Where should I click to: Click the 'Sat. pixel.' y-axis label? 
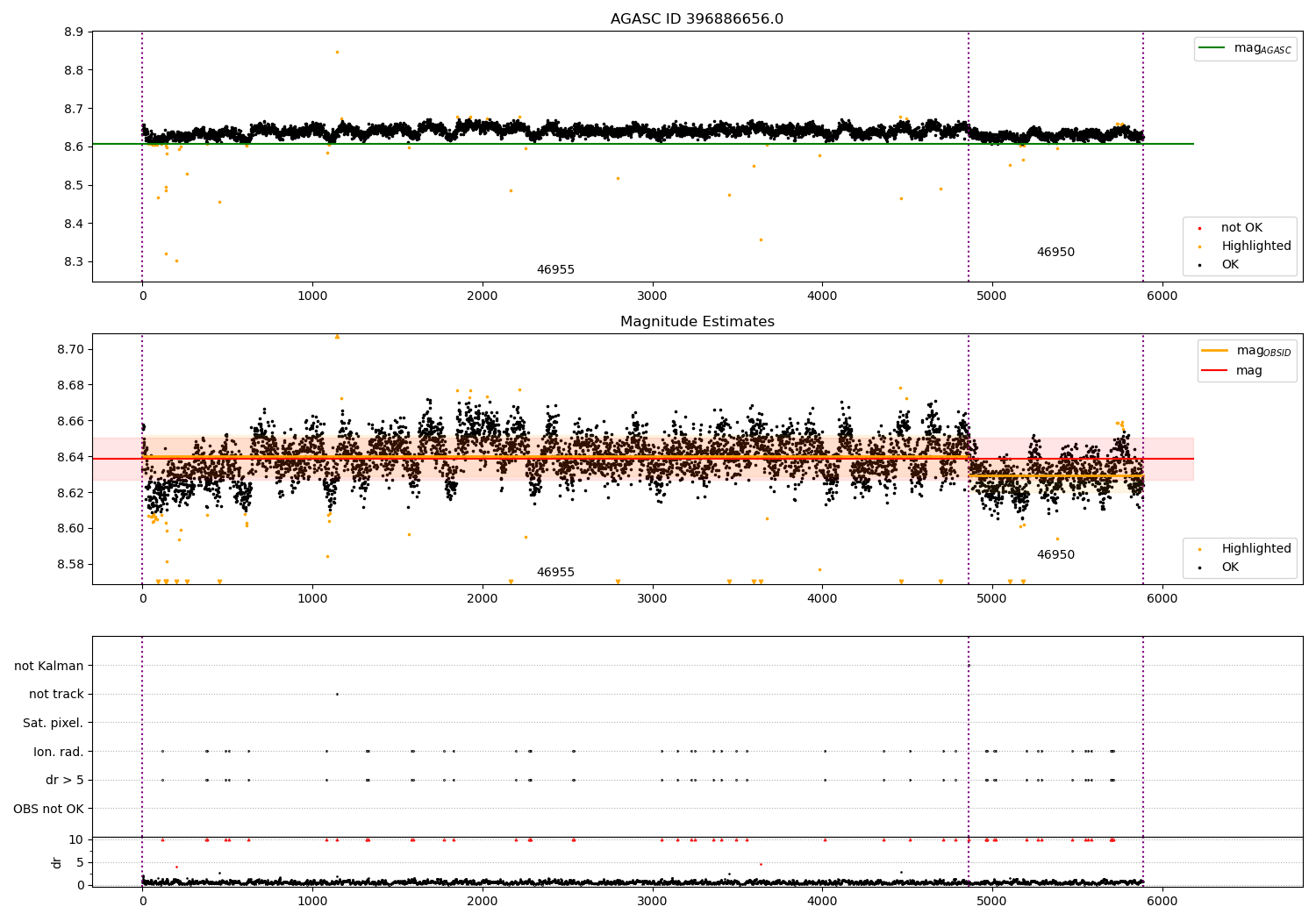pos(54,724)
